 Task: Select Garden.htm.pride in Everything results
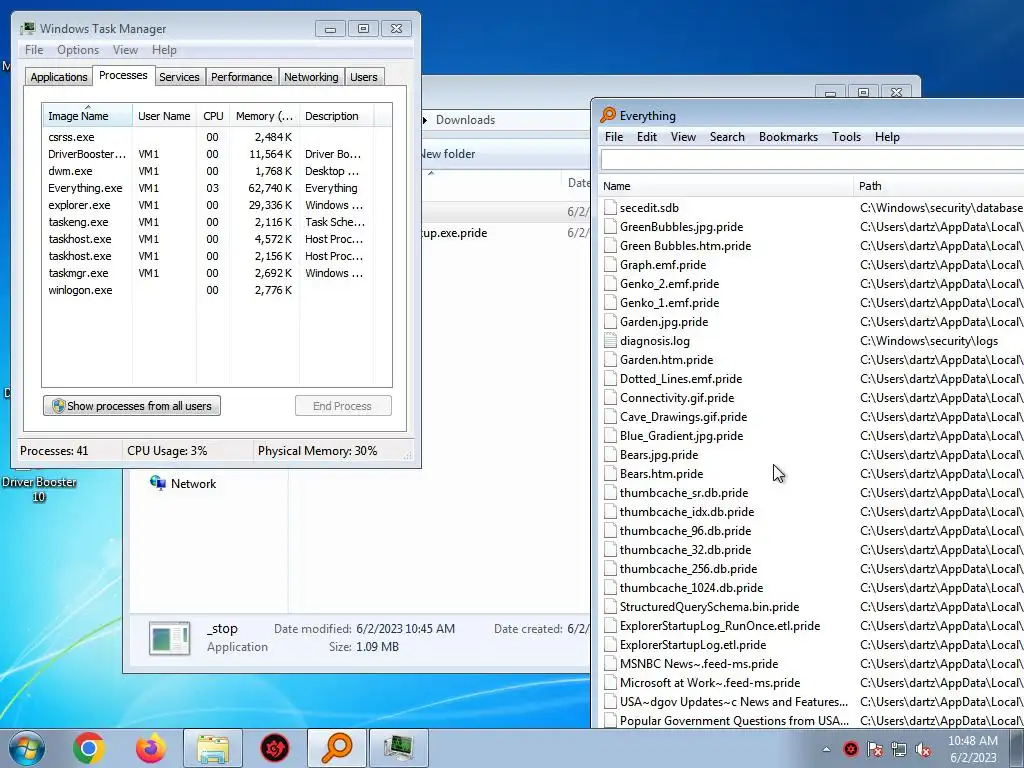click(x=666, y=359)
